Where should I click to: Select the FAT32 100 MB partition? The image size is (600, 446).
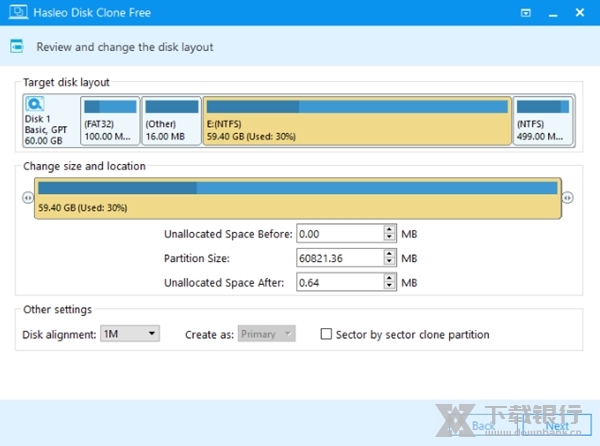pyautogui.click(x=110, y=121)
